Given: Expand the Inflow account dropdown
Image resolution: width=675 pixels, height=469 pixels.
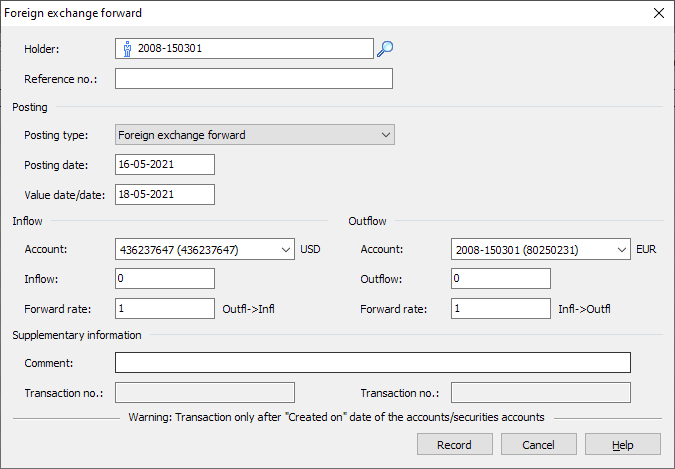Looking at the screenshot, I should 286,249.
